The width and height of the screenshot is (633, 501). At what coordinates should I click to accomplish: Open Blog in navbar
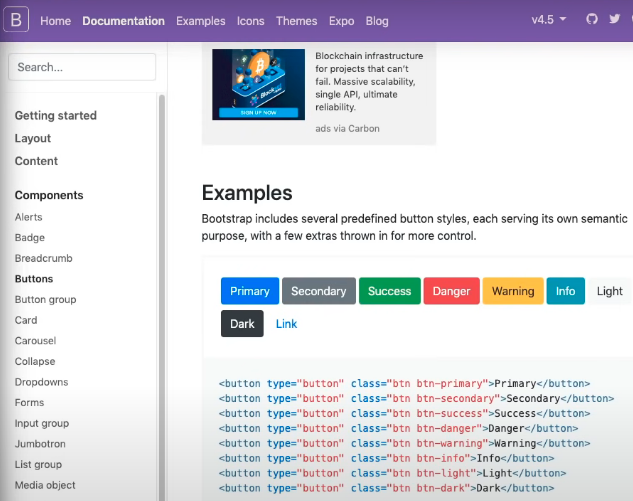[377, 21]
